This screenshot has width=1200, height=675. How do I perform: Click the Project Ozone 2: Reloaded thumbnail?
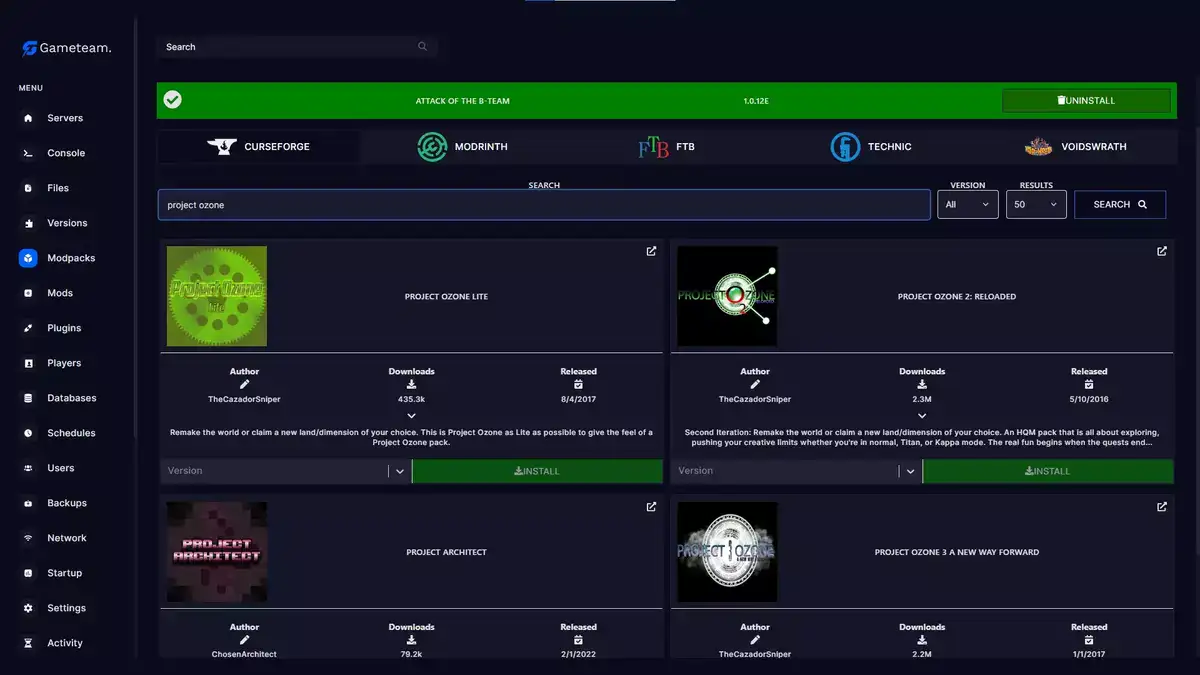(727, 296)
